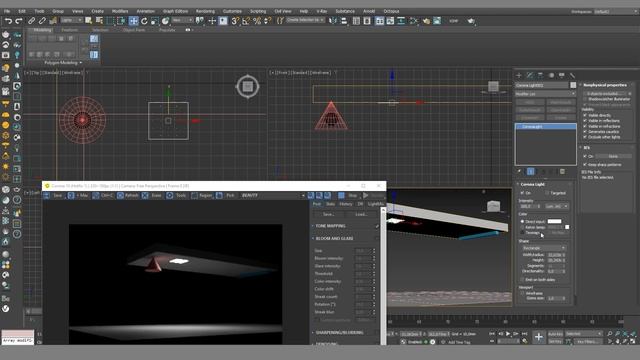Viewport: 640px width, 360px height.
Task: Open the Modifiers menu
Action: tap(120, 11)
